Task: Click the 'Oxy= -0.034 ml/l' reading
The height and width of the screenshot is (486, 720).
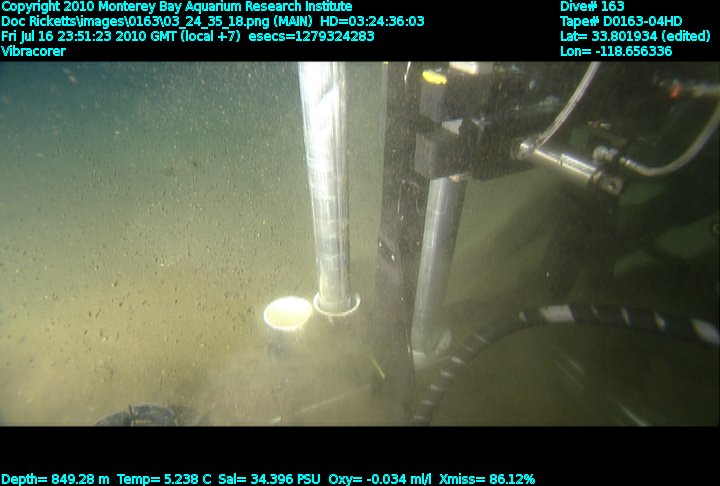Action: pos(380,479)
